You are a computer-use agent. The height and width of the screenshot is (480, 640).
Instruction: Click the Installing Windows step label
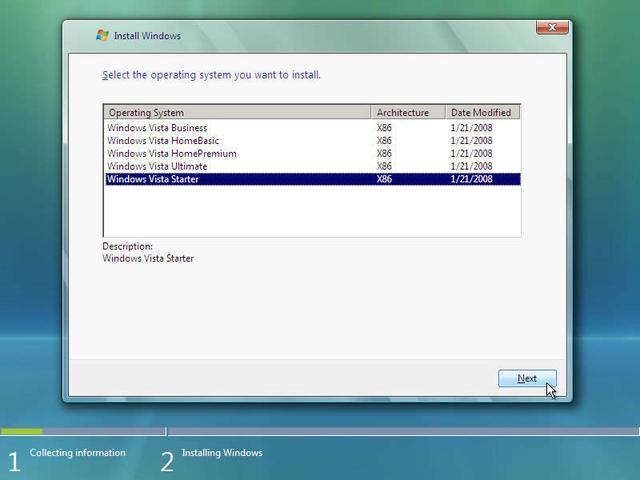point(222,453)
